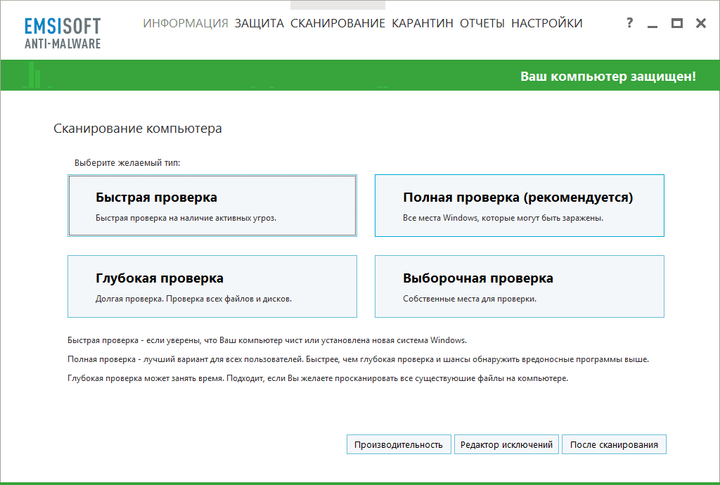Open the ИНФОРМАЦИЯ tab
The height and width of the screenshot is (485, 720).
click(186, 23)
